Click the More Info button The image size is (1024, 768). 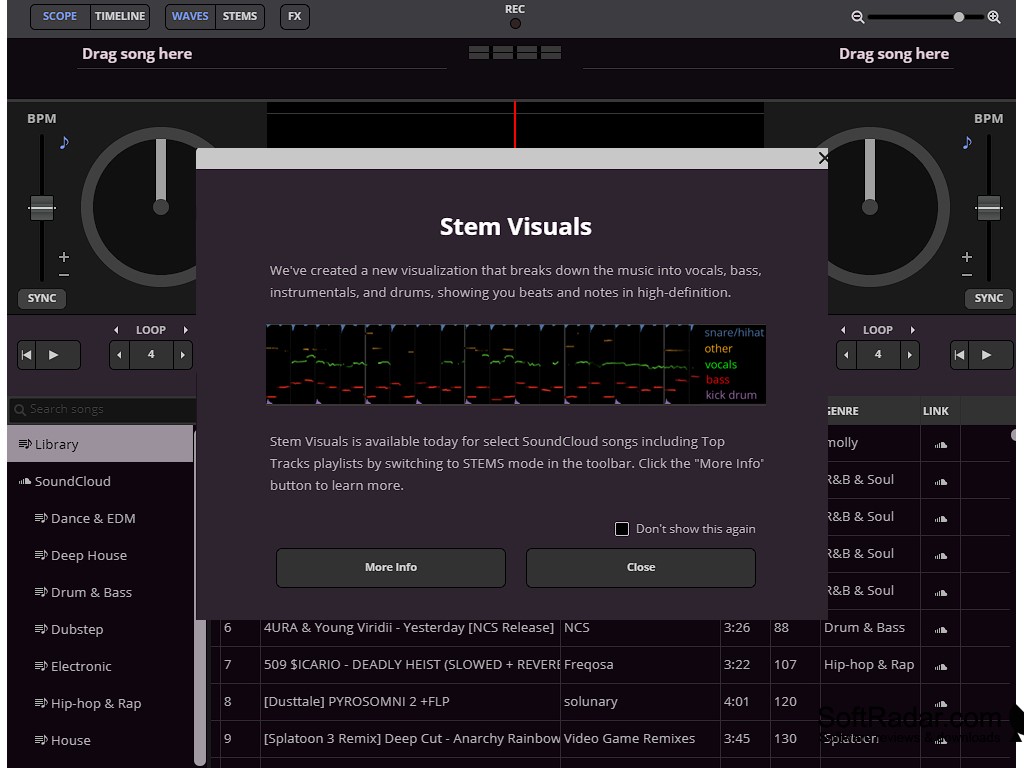pyautogui.click(x=391, y=567)
